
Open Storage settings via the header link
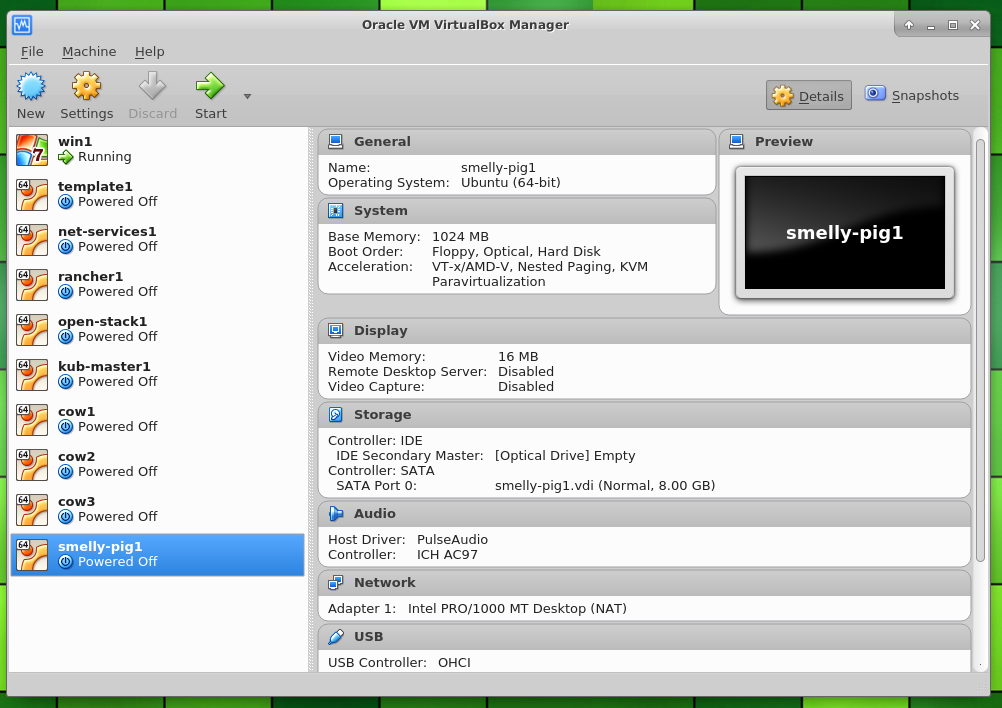(x=382, y=415)
